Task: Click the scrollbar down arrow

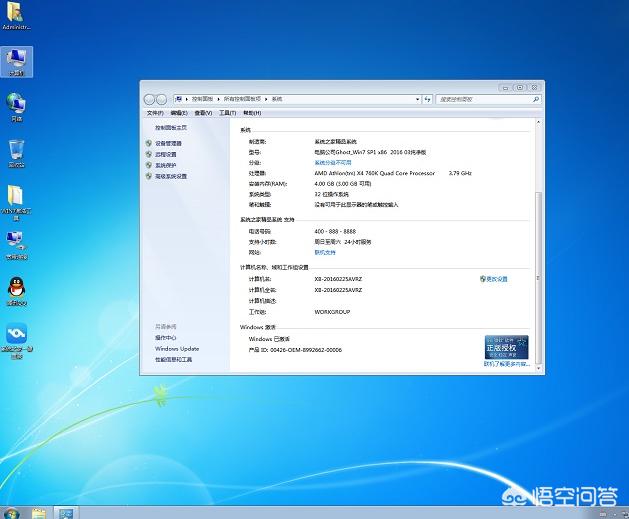Action: [538, 368]
